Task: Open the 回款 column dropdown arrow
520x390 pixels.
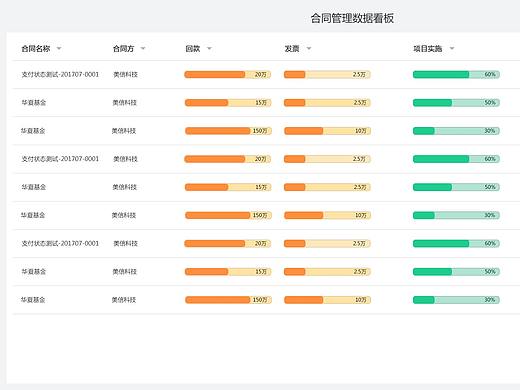Action: pyautogui.click(x=209, y=49)
